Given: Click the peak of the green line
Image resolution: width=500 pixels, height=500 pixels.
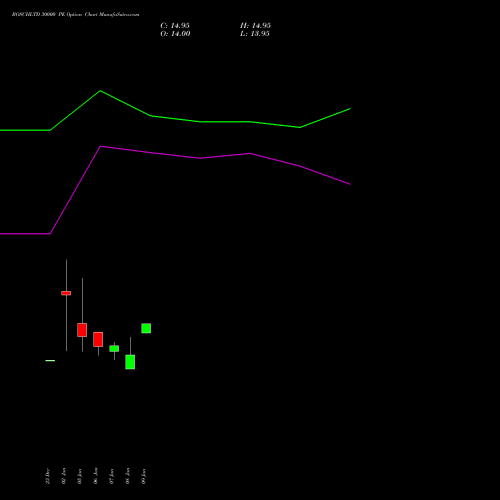Looking at the screenshot, I should point(100,91).
